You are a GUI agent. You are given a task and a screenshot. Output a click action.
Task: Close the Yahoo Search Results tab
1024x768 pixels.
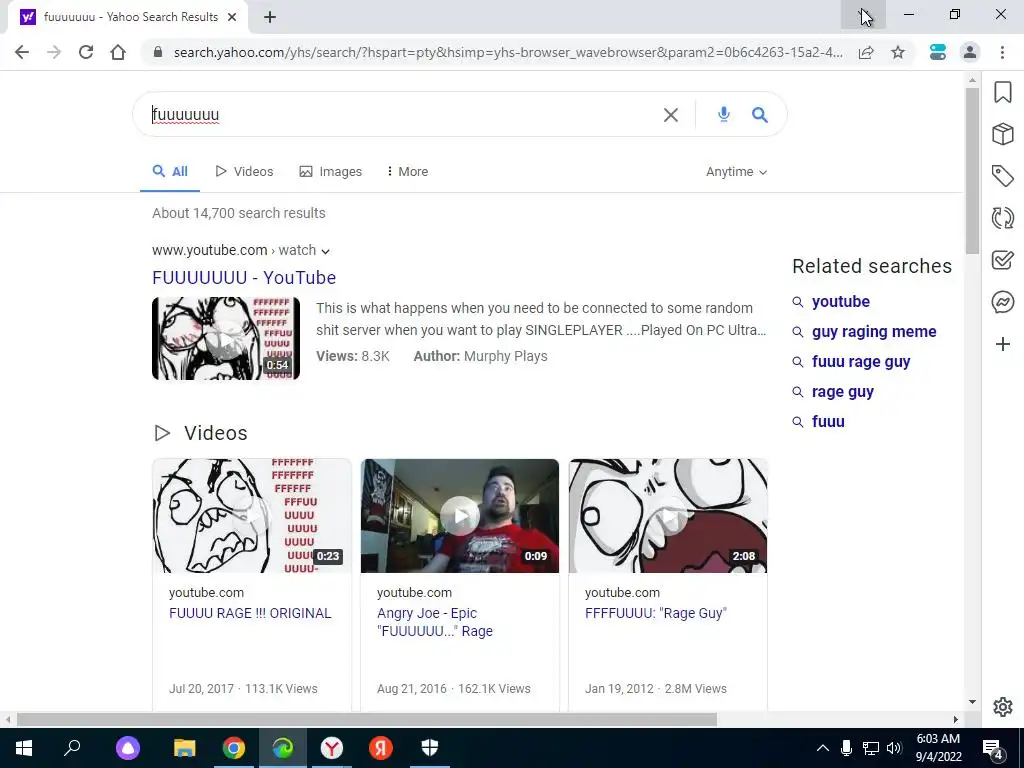pos(232,17)
